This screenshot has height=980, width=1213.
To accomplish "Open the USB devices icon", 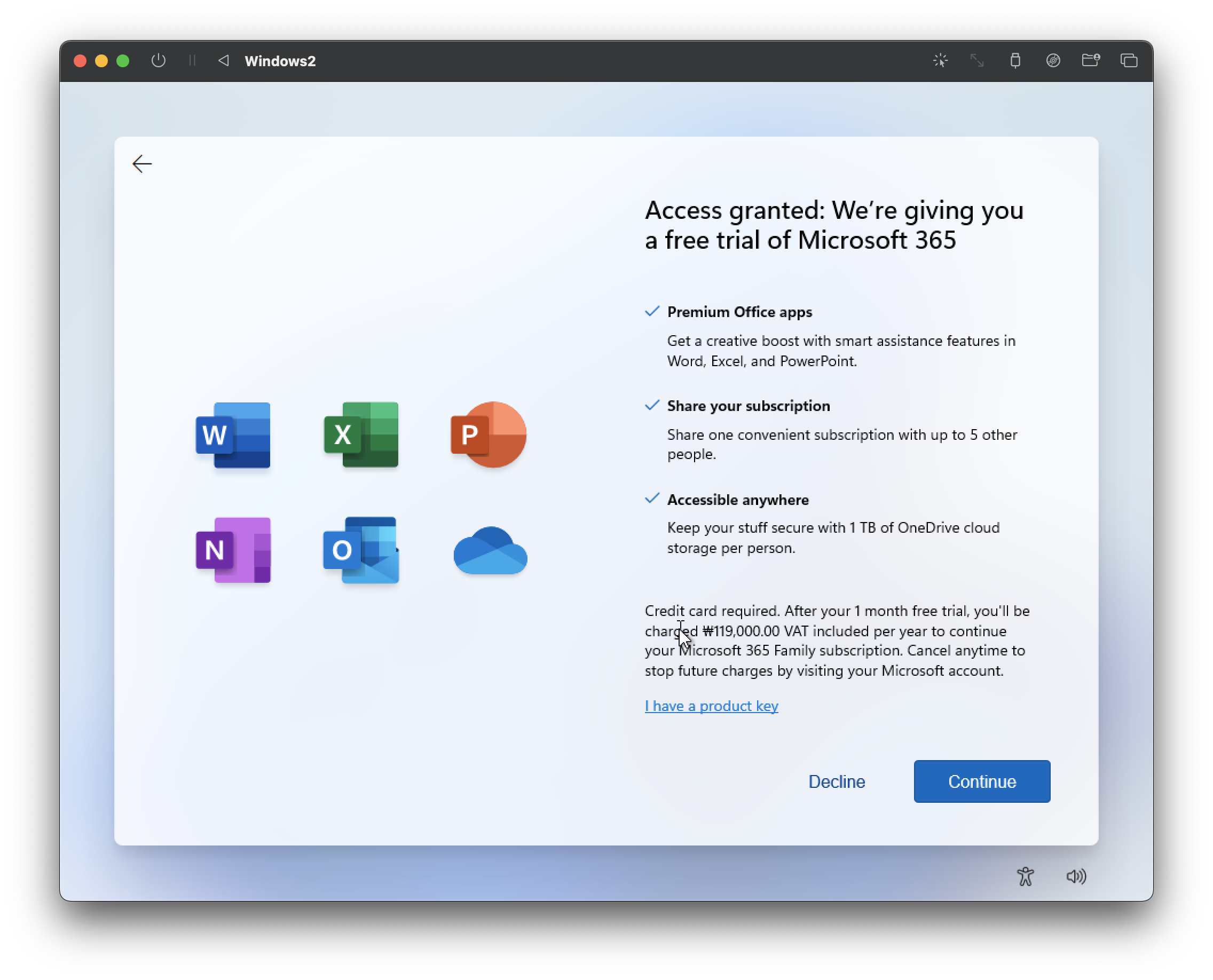I will click(x=1015, y=60).
